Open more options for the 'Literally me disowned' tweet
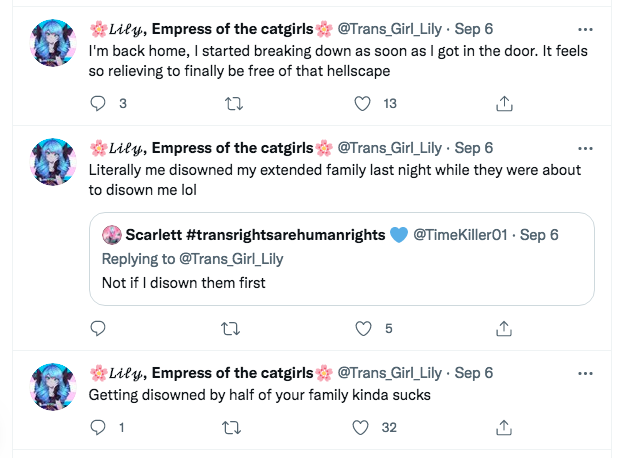 tap(585, 149)
